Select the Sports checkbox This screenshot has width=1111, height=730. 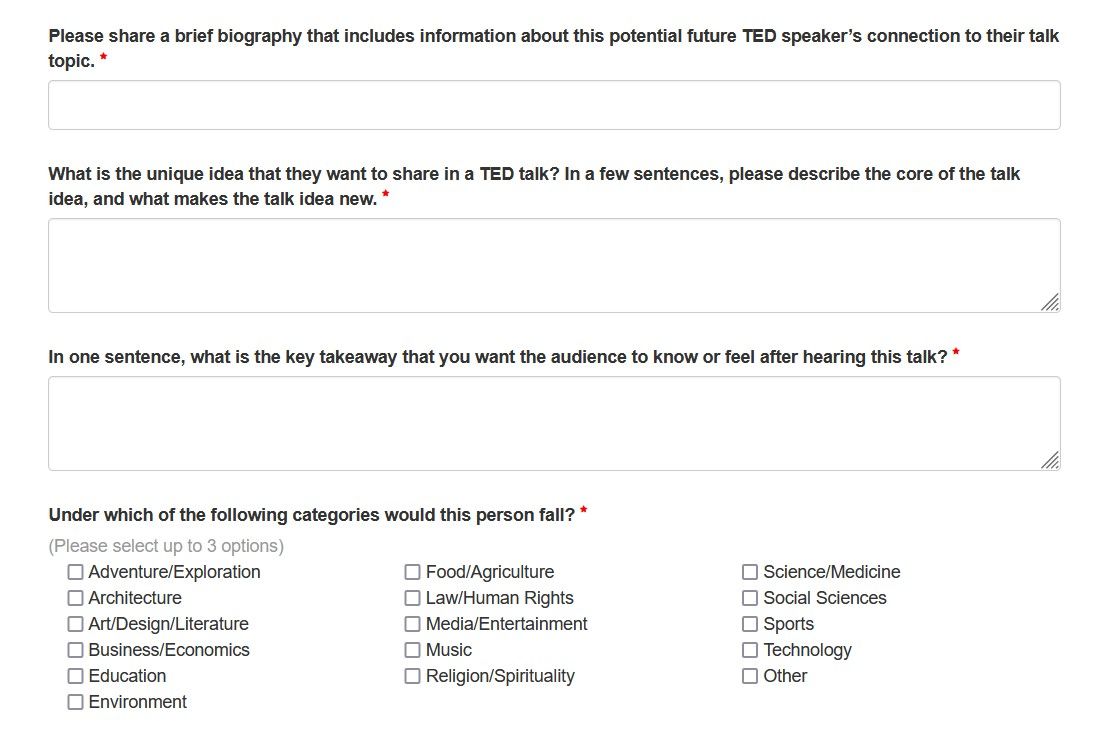749,623
